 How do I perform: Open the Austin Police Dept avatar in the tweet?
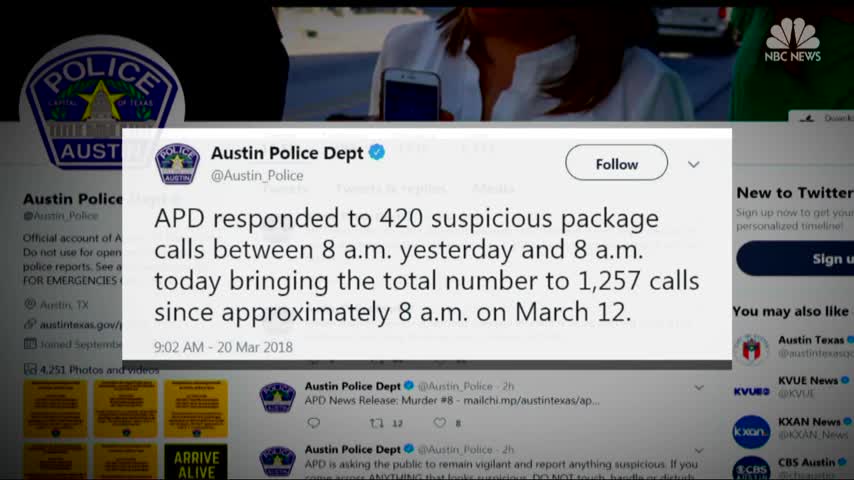[x=177, y=163]
